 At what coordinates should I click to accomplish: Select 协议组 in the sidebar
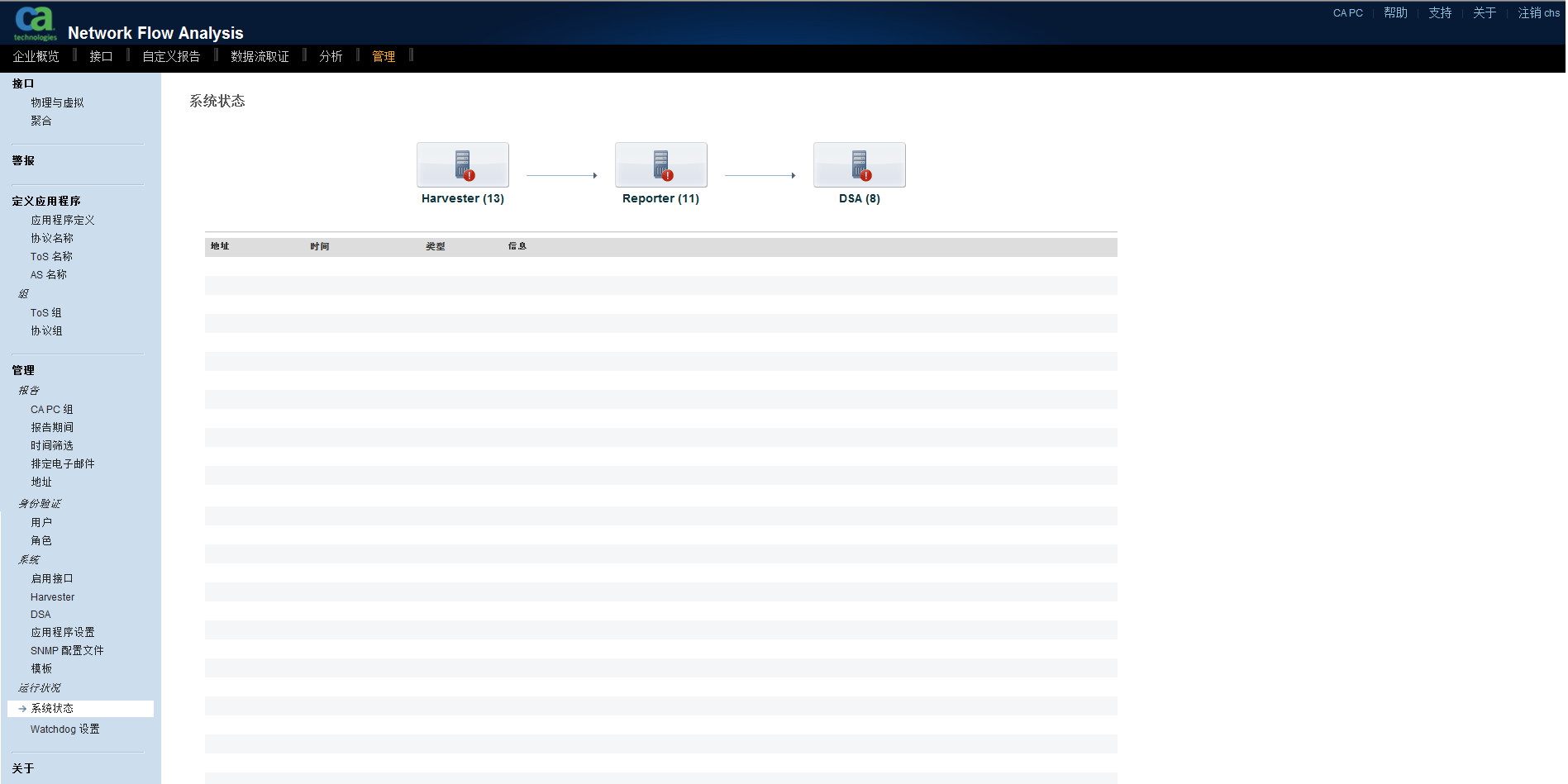(46, 330)
